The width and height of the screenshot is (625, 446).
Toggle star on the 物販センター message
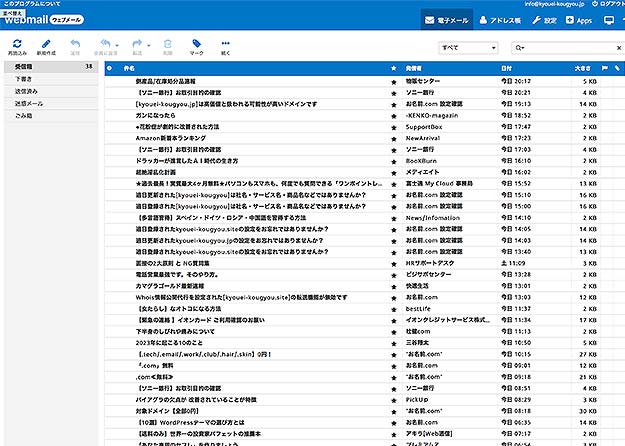[x=394, y=79]
